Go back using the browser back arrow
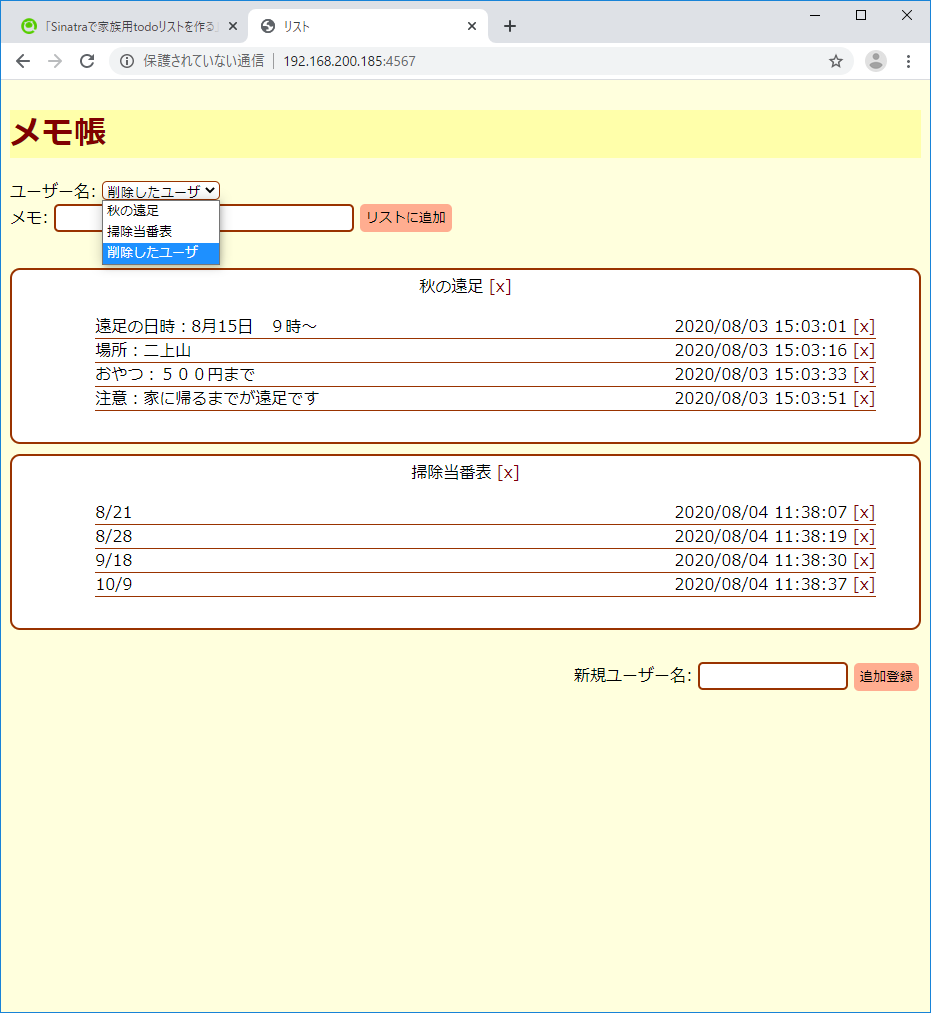The width and height of the screenshot is (931, 1013). coord(23,61)
